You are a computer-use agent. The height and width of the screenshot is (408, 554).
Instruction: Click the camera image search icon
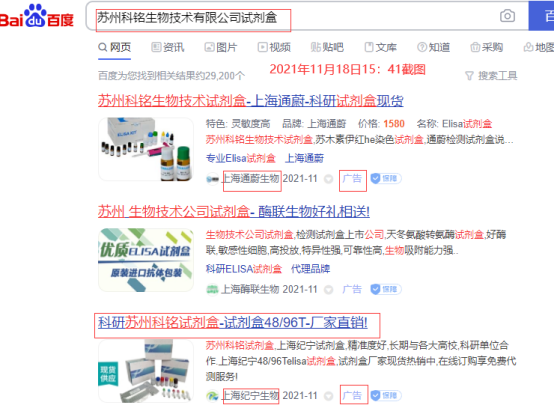tap(507, 16)
